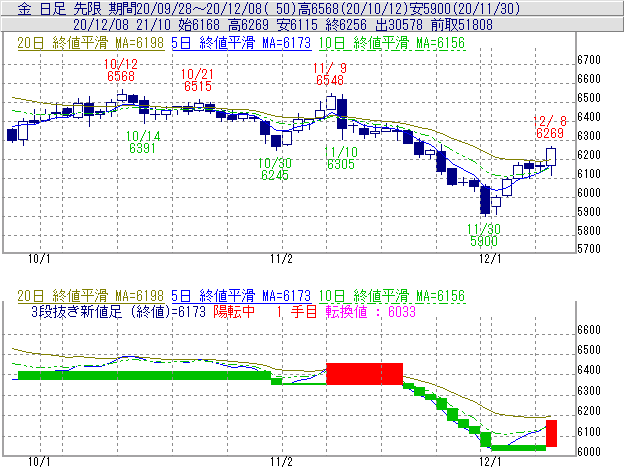The width and height of the screenshot is (624, 473).
Task: Click the 5700 price axis label upper chart
Action: (x=589, y=249)
